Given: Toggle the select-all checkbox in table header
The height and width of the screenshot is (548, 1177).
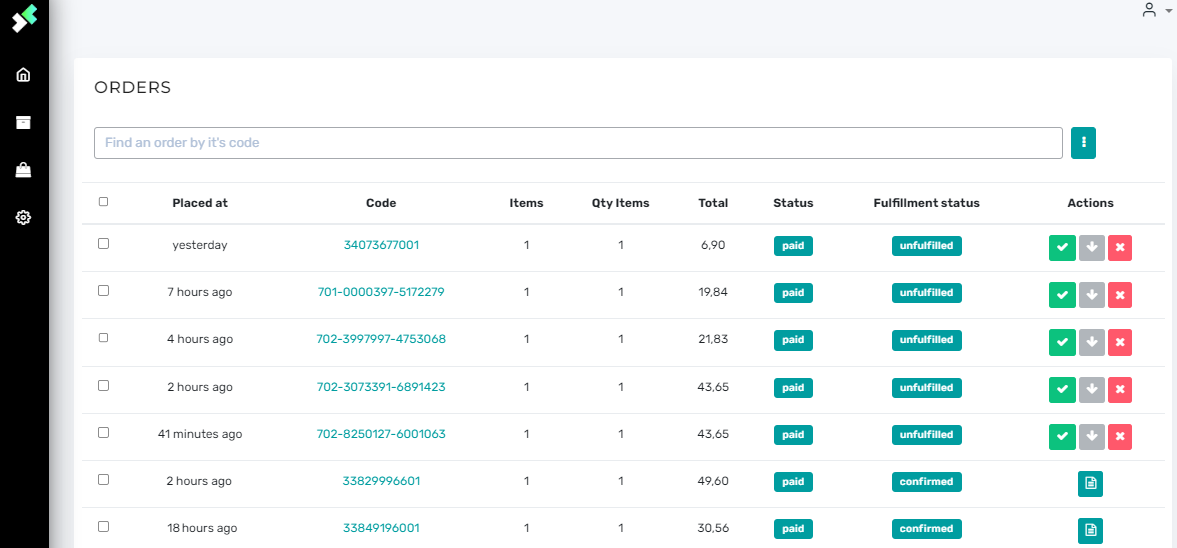Looking at the screenshot, I should point(104,202).
